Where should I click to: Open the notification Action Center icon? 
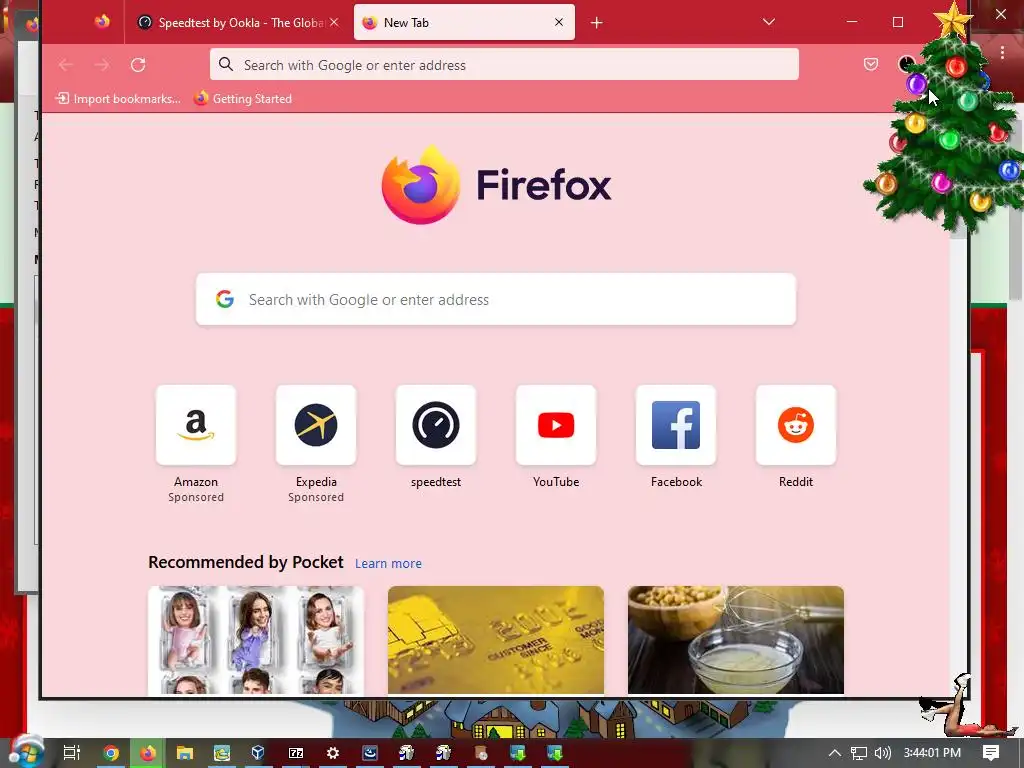coord(991,753)
